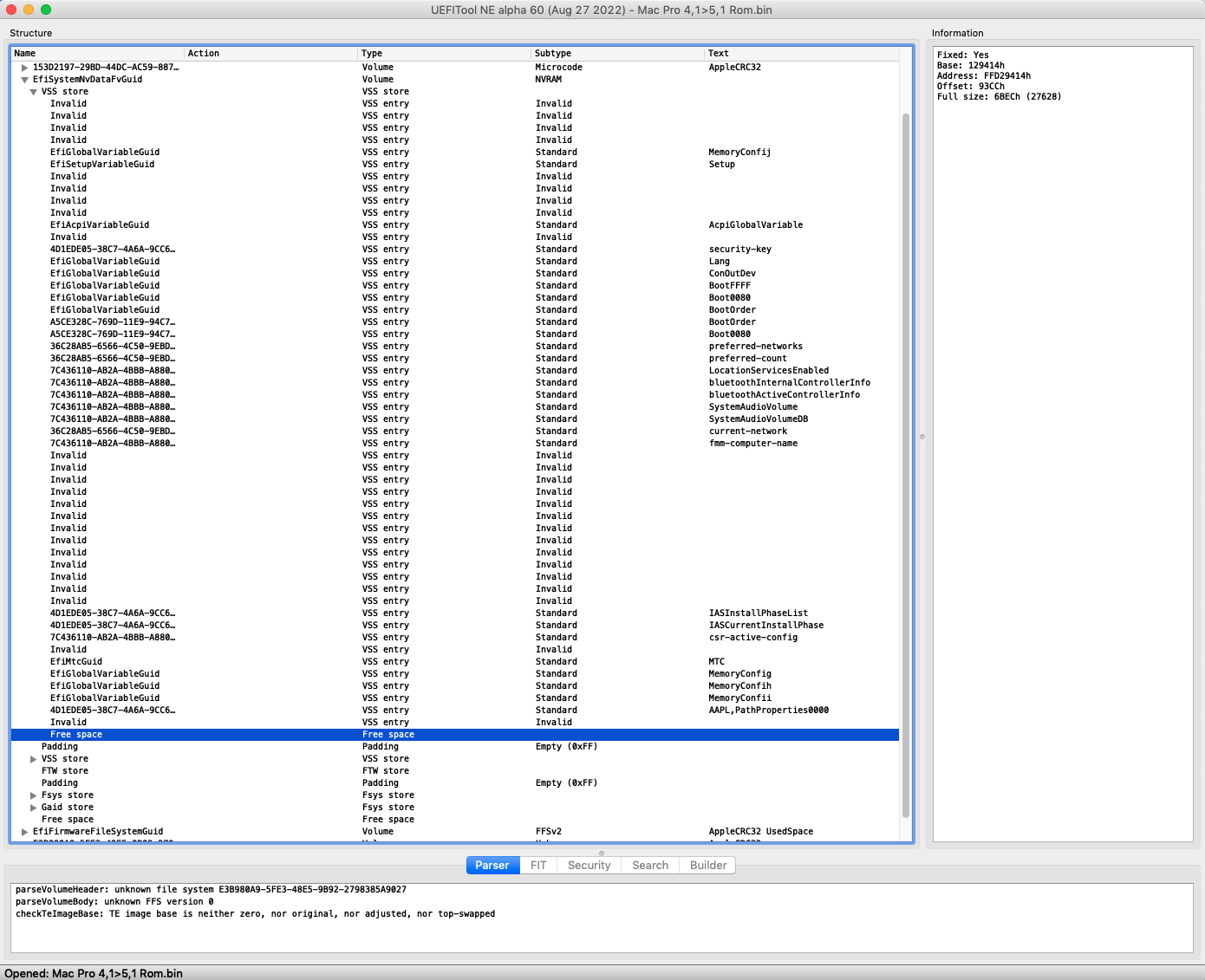Select the Lang variable entry
This screenshot has width=1205, height=980.
[x=455, y=262]
